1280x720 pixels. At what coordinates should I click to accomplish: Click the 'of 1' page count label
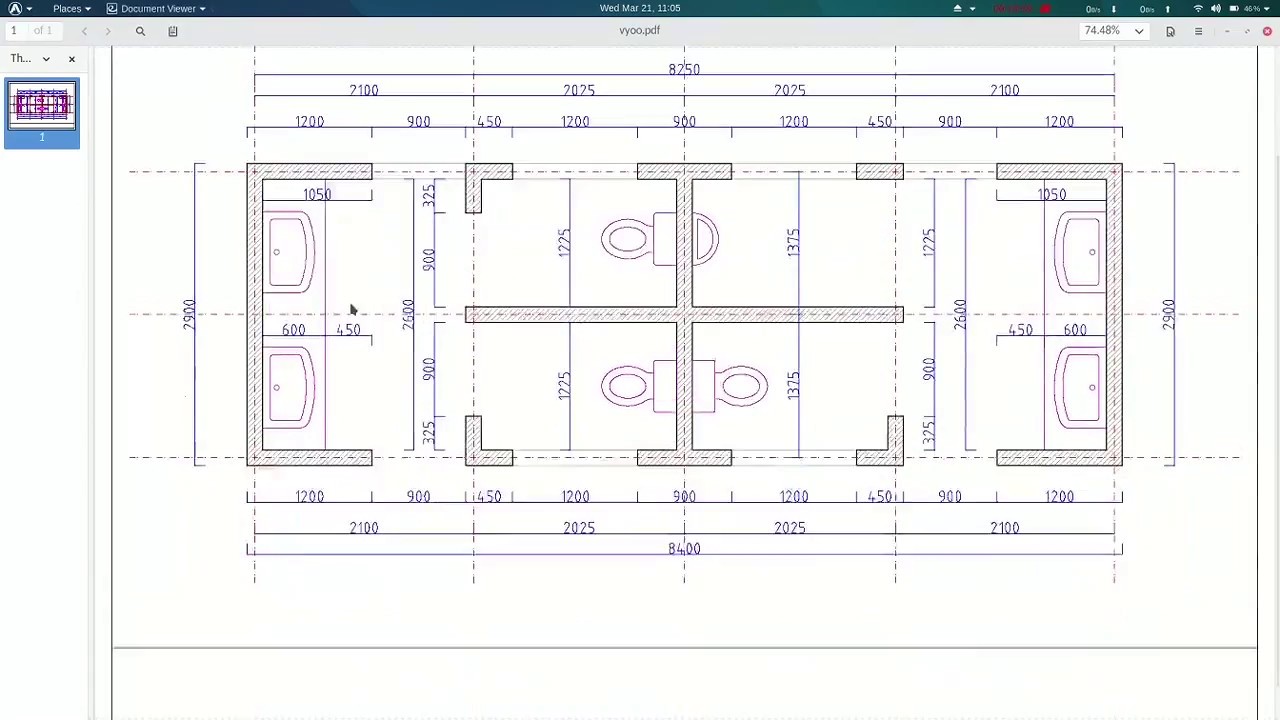(43, 31)
